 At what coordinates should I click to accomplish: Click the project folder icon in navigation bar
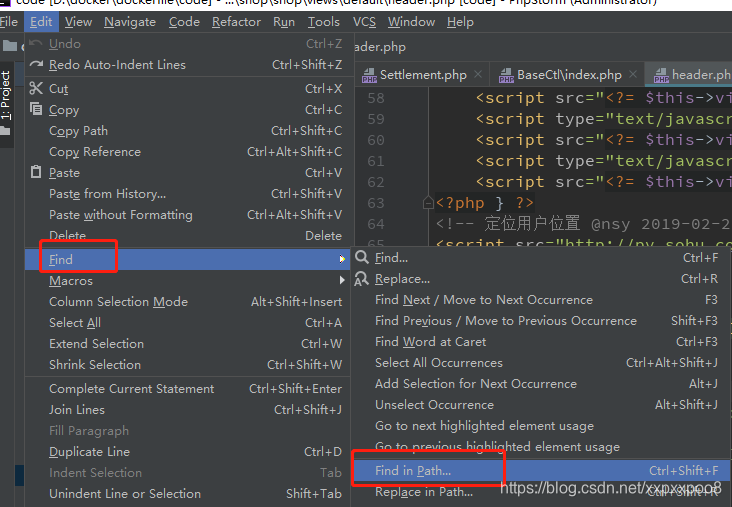tap(10, 46)
